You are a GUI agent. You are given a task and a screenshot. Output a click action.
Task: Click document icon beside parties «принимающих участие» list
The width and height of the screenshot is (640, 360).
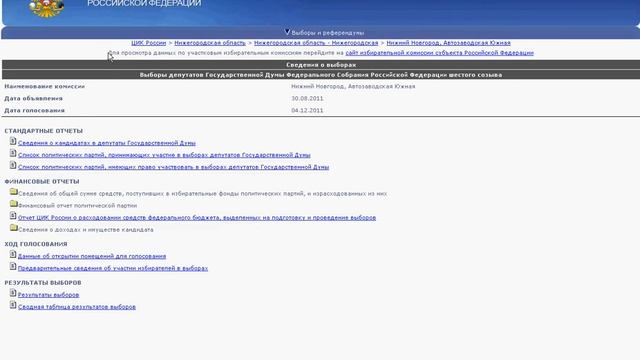[x=13, y=153]
